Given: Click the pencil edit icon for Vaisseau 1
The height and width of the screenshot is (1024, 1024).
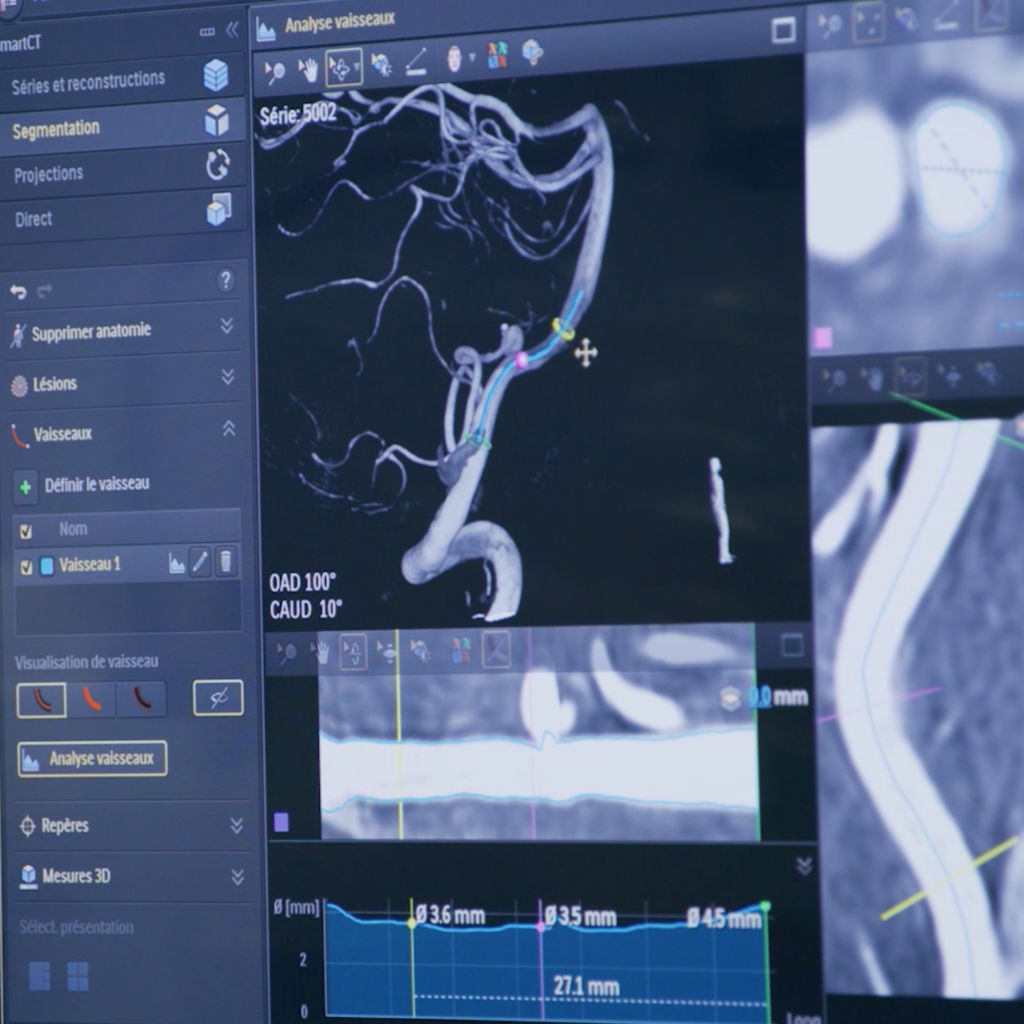Looking at the screenshot, I should [x=201, y=563].
